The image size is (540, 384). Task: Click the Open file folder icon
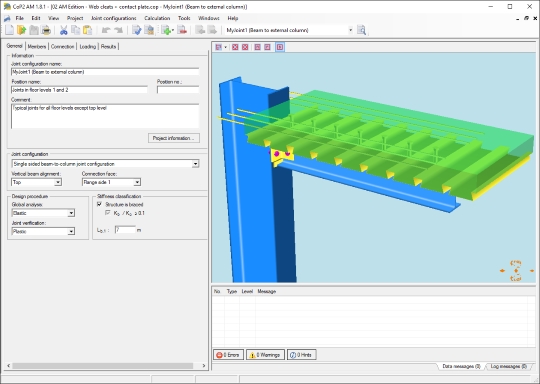point(22,30)
